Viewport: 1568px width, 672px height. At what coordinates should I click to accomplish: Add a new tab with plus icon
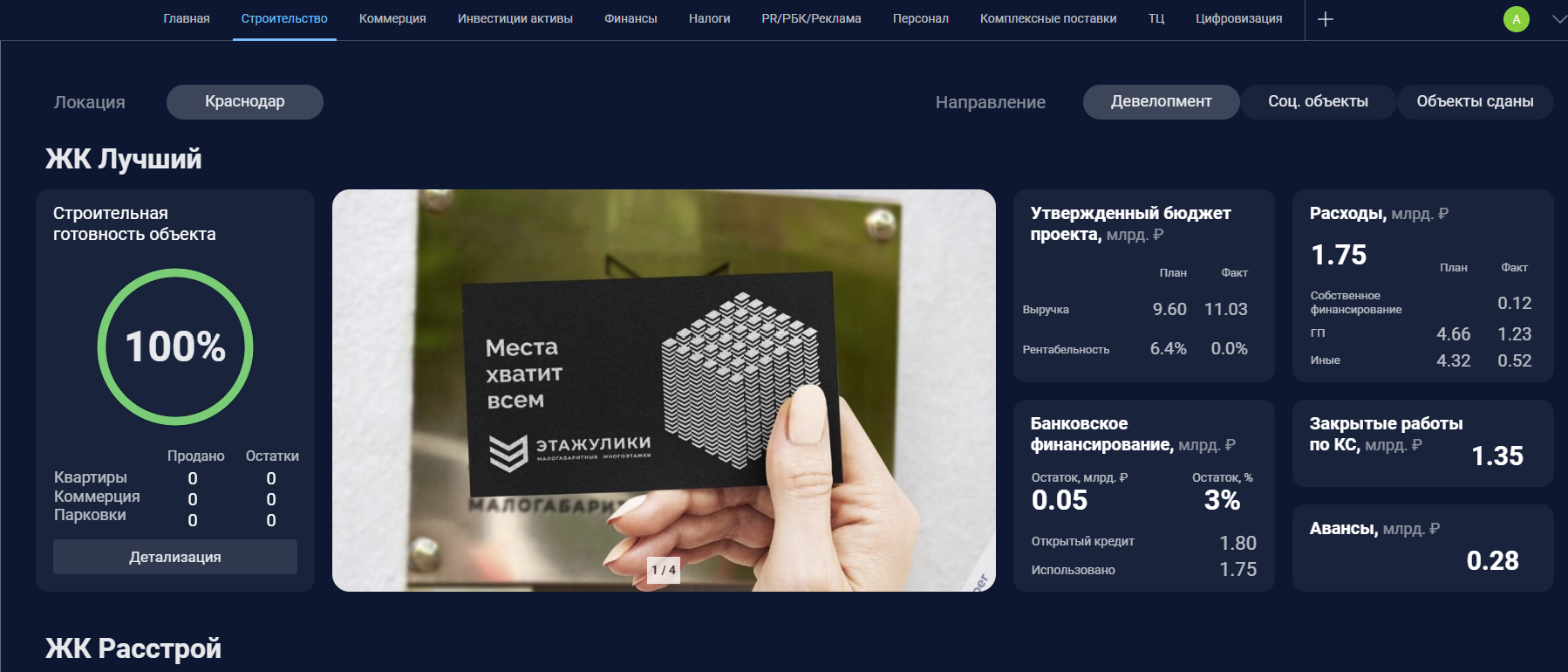coord(1325,19)
